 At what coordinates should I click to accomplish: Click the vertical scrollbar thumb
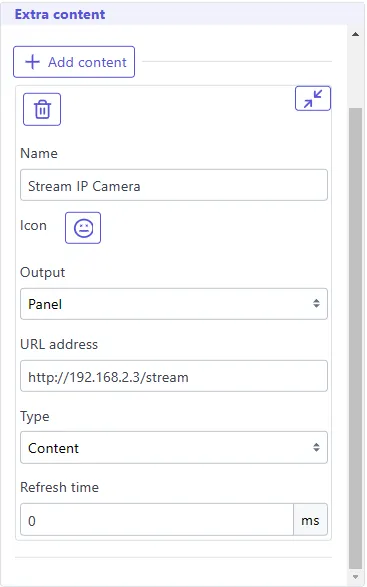tap(355, 339)
